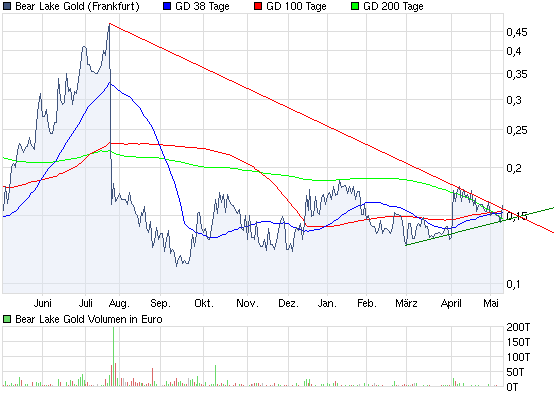Click the peak of the blue GD 38 line
The image size is (554, 405).
click(x=110, y=83)
